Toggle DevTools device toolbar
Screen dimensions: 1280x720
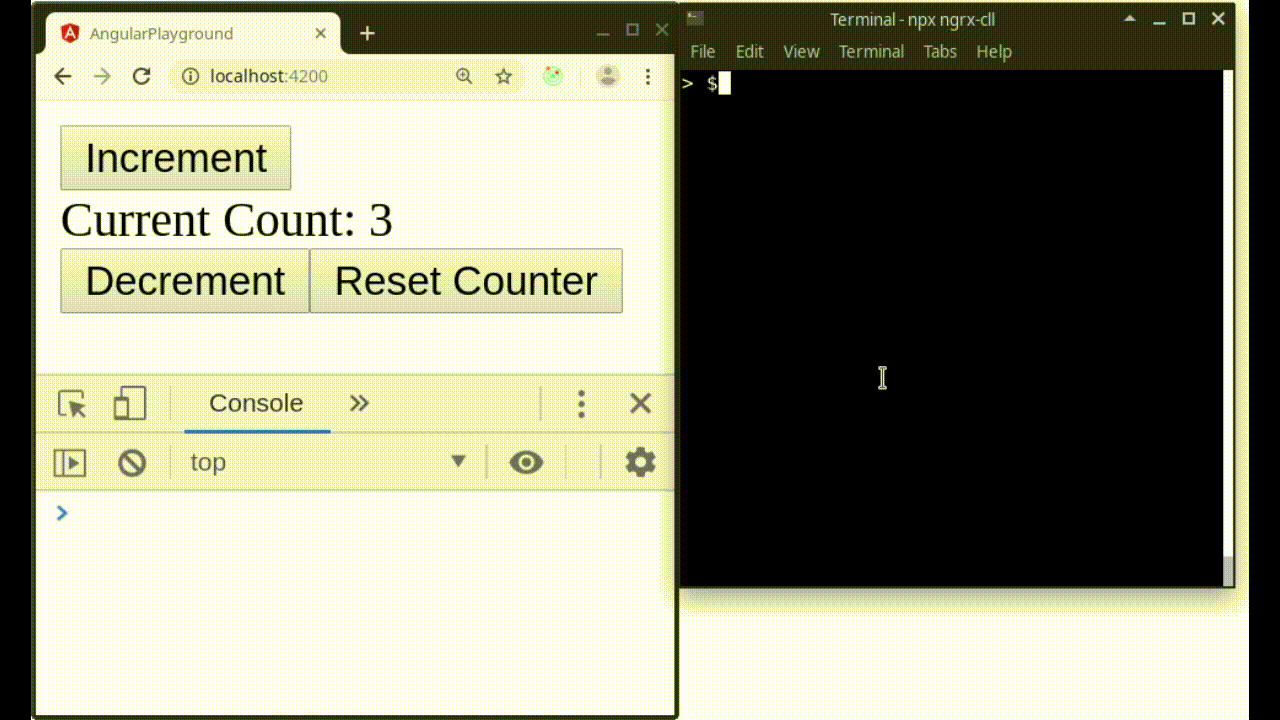pyautogui.click(x=129, y=404)
